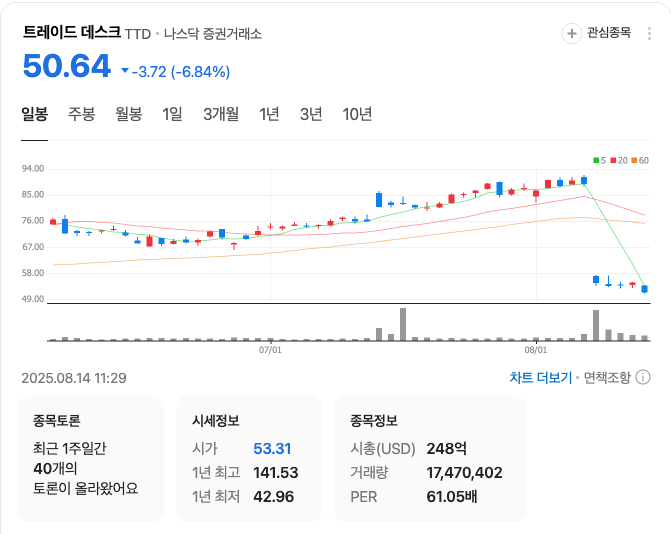This screenshot has height=534, width=671.
Task: Open the three-dot more options menu
Action: [649, 33]
